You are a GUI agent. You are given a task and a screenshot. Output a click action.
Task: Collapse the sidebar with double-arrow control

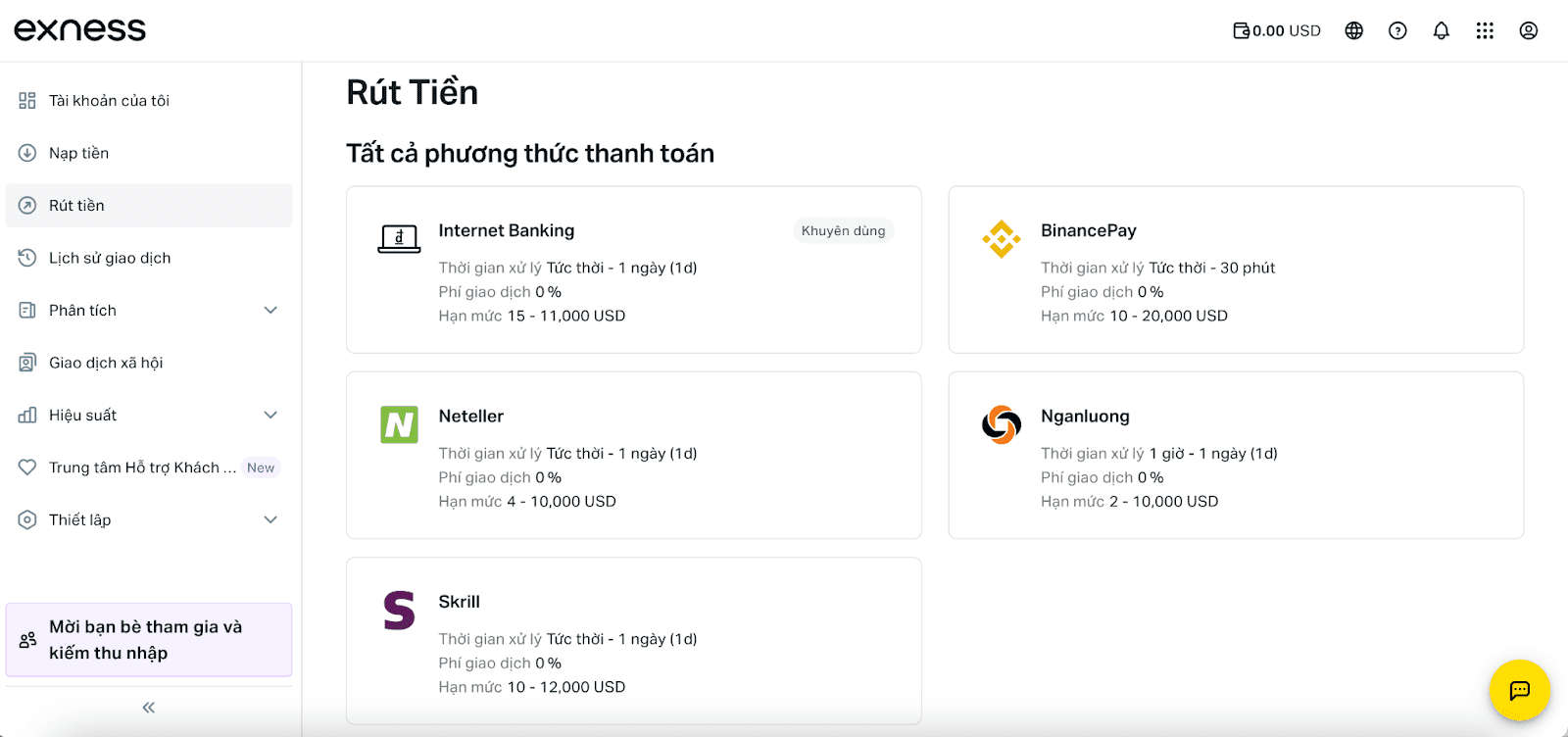point(147,706)
